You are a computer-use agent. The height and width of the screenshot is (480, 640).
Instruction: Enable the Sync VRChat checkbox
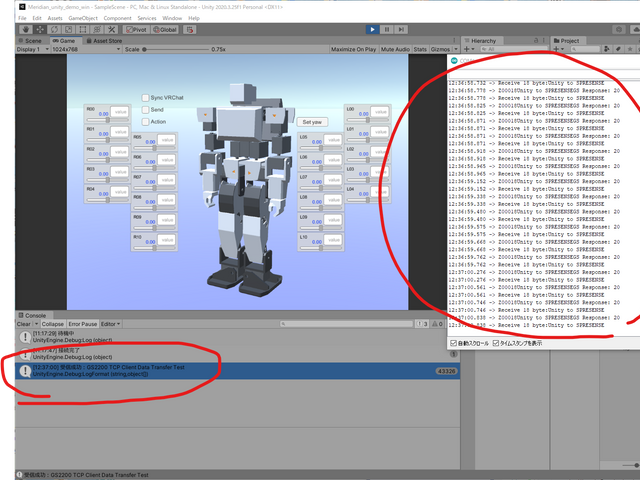coord(144,98)
